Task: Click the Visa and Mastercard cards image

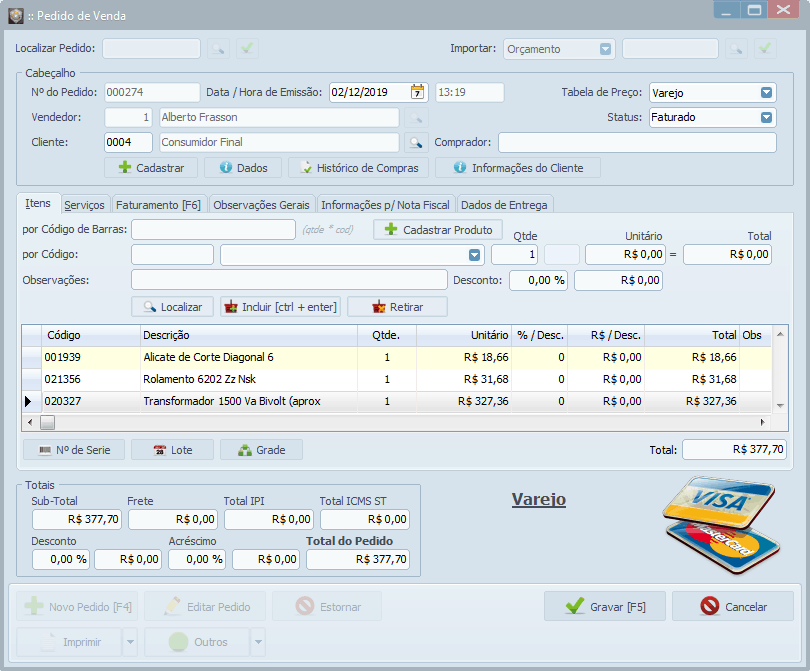Action: tap(721, 524)
